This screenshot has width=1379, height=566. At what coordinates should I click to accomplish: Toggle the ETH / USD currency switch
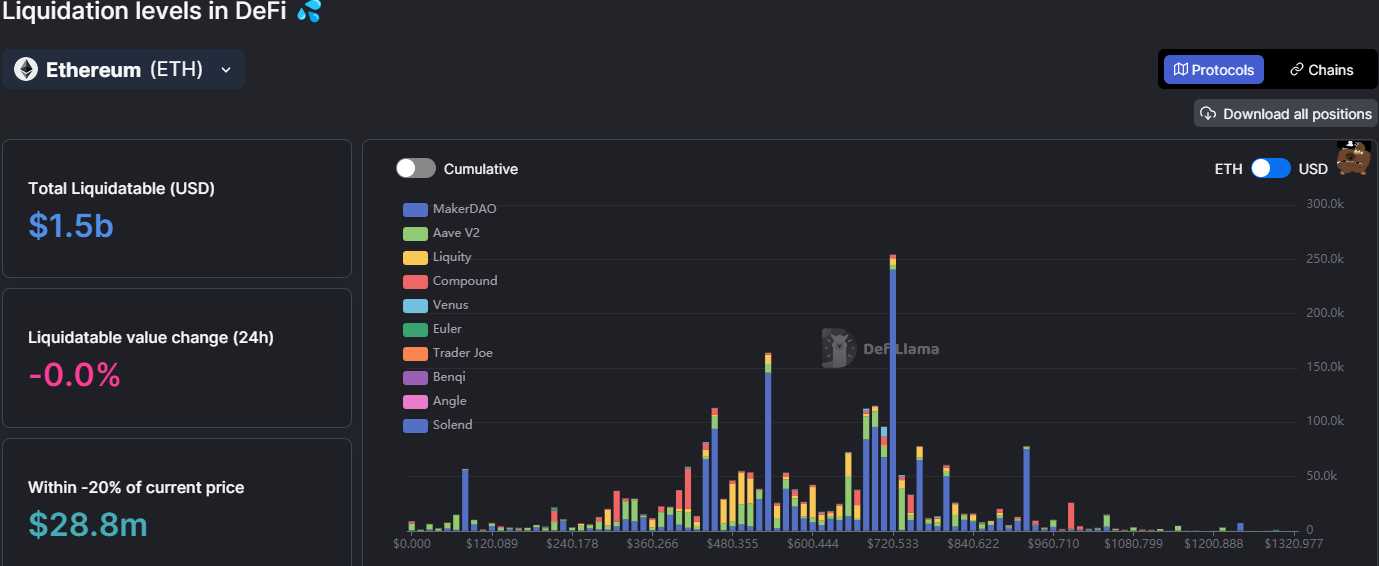[1271, 168]
